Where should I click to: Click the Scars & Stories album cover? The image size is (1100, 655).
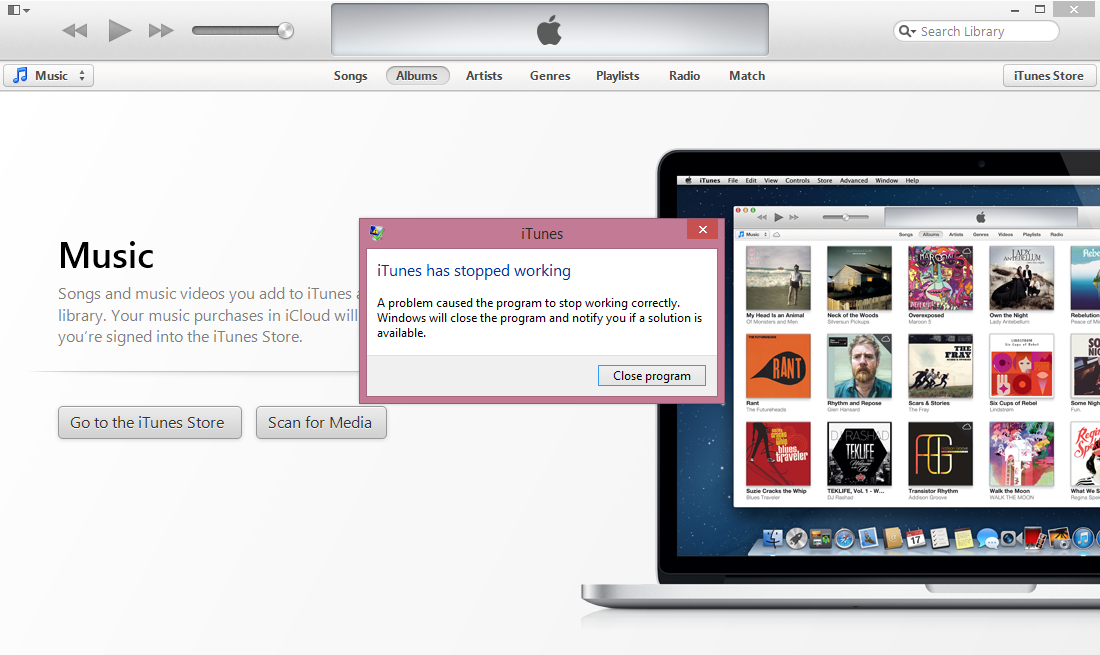[940, 366]
